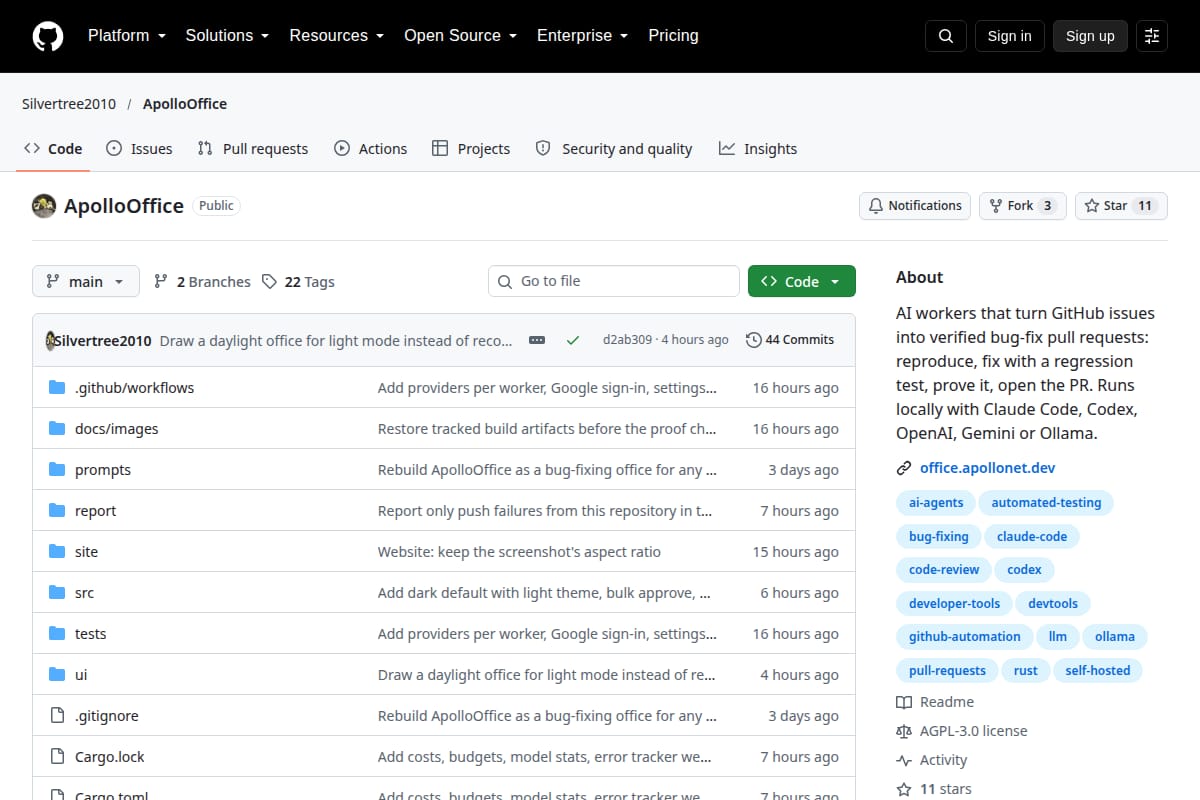Open the GitHub homepage logo

pos(48,36)
